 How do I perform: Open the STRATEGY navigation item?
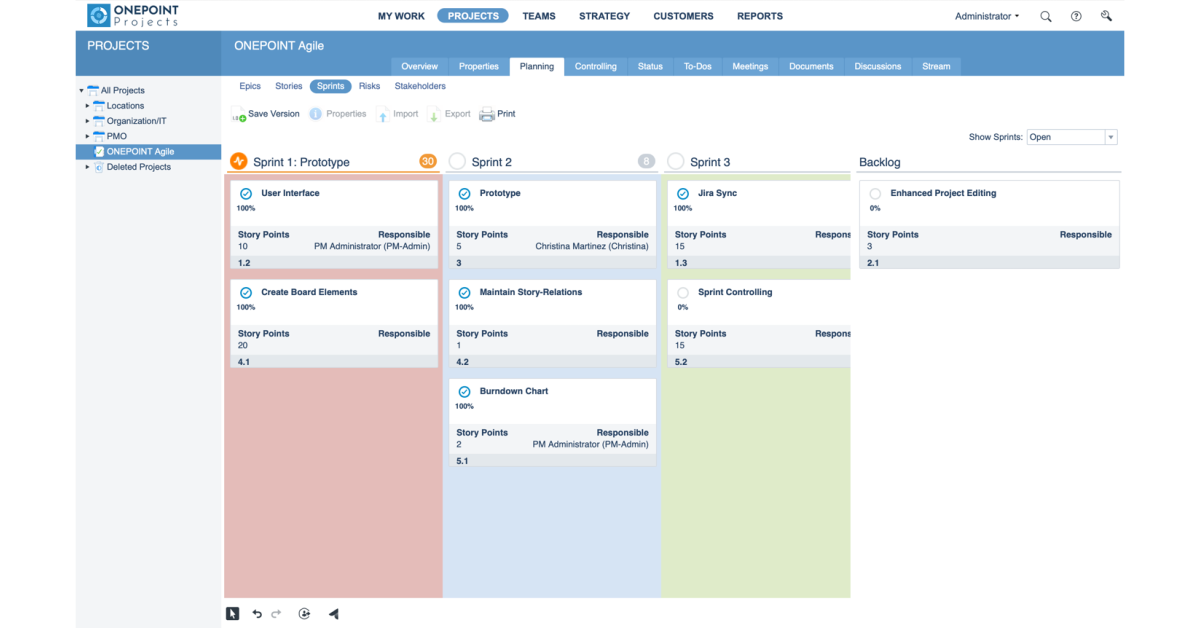pyautogui.click(x=604, y=16)
